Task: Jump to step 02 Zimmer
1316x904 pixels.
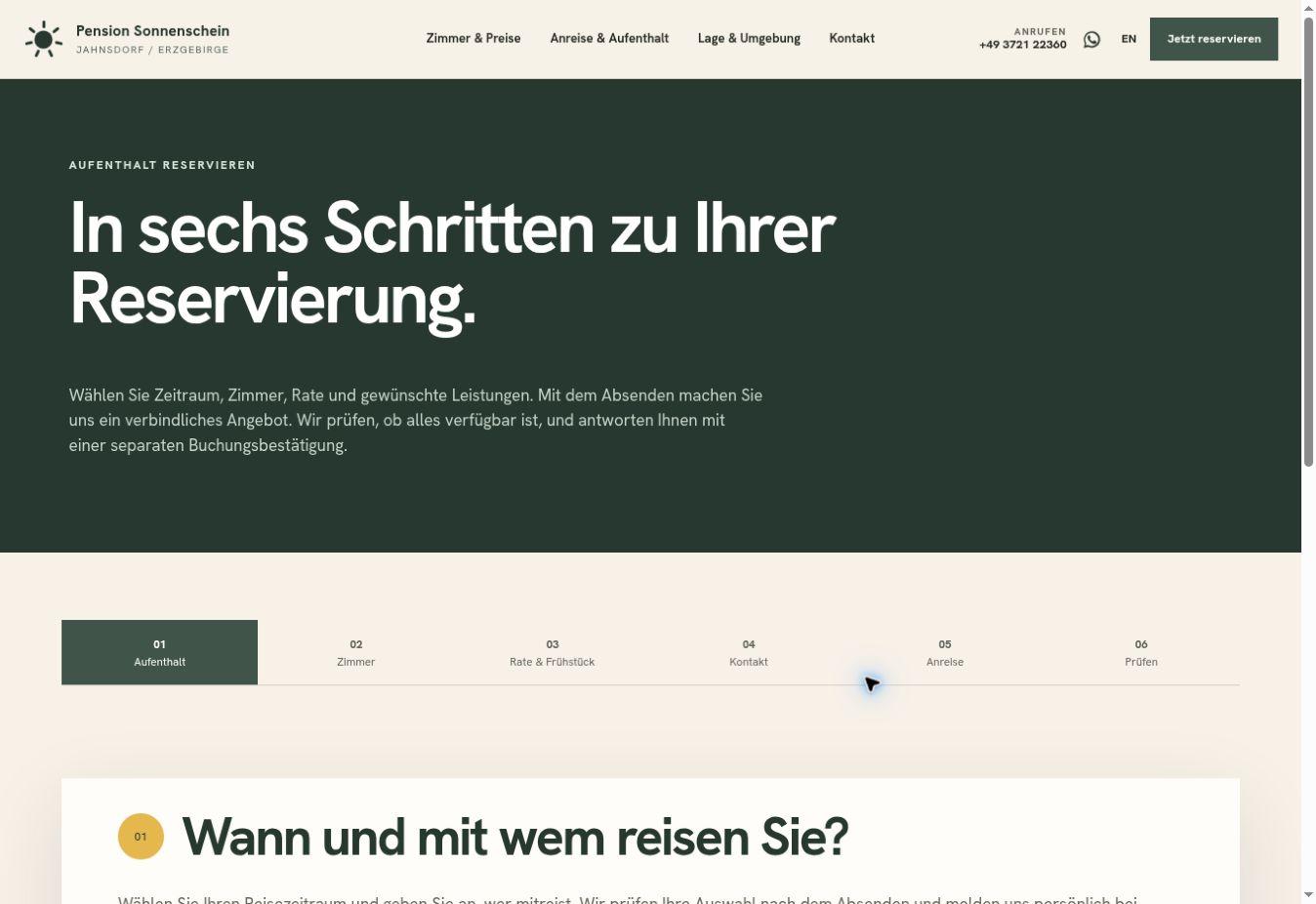Action: [355, 652]
